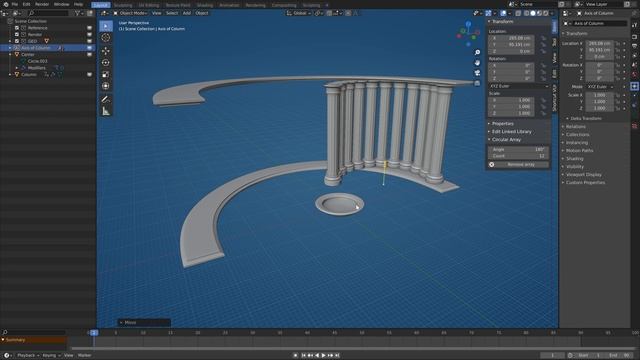Open the timeline Keying menu

pos(51,356)
